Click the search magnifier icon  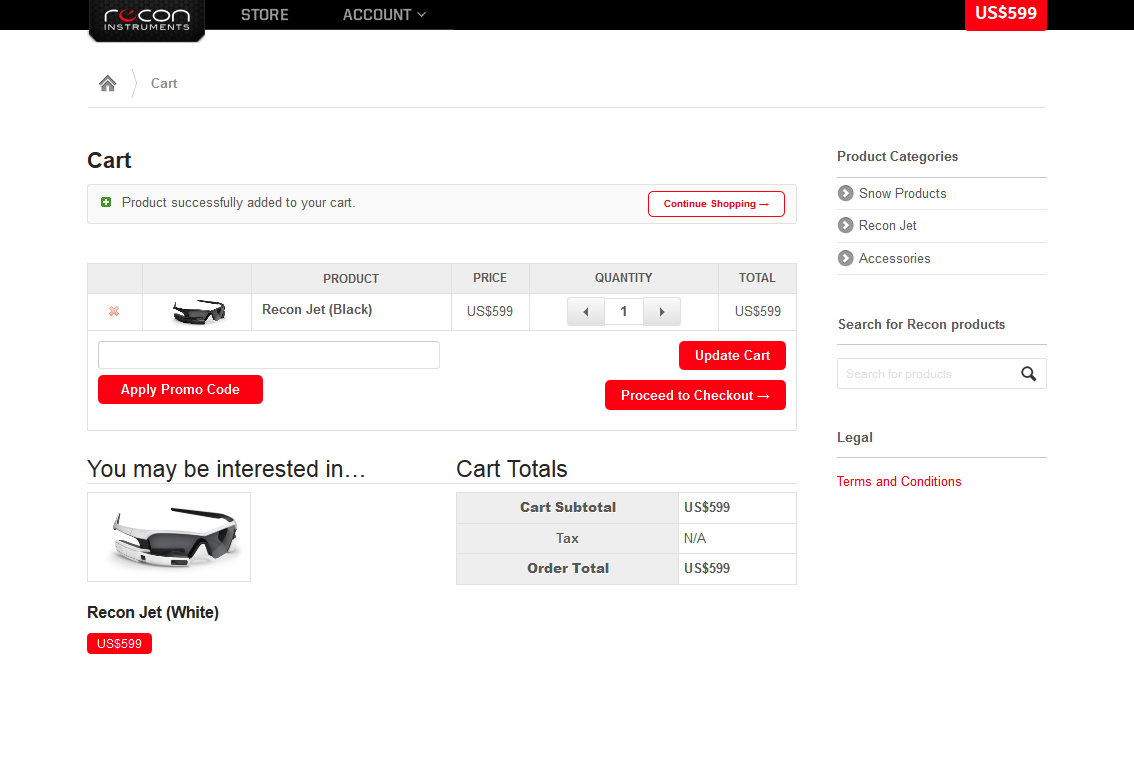tap(1028, 374)
